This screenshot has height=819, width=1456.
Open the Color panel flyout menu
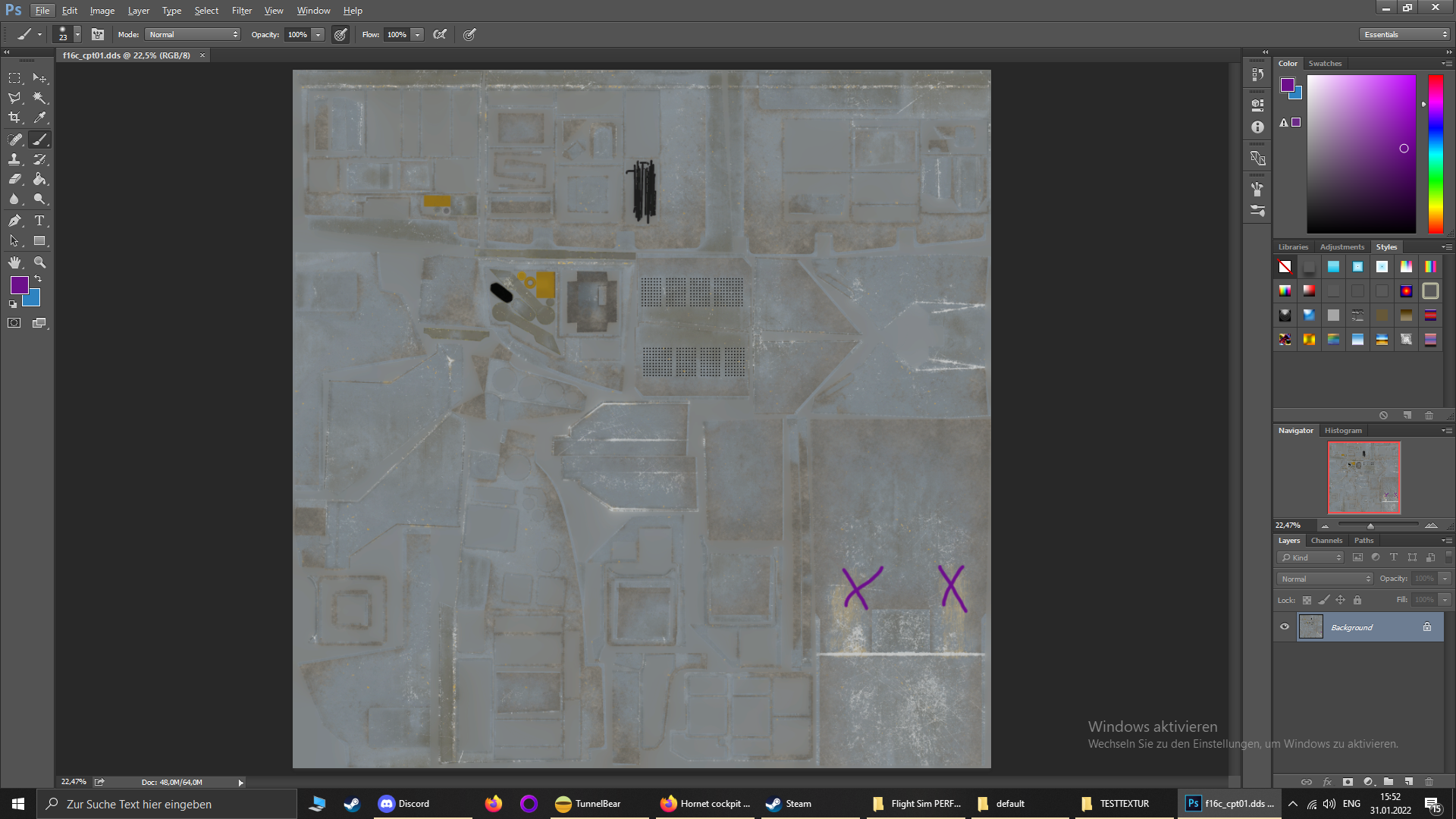pyautogui.click(x=1447, y=64)
